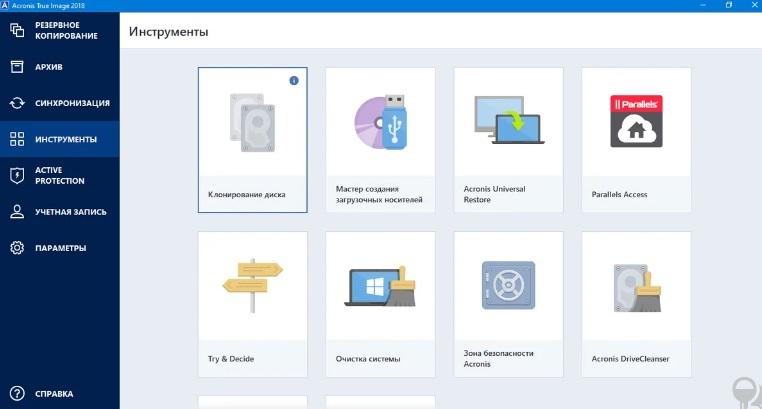Launch the Клонирование диска tool label
The image size is (762, 409).
coord(247,194)
